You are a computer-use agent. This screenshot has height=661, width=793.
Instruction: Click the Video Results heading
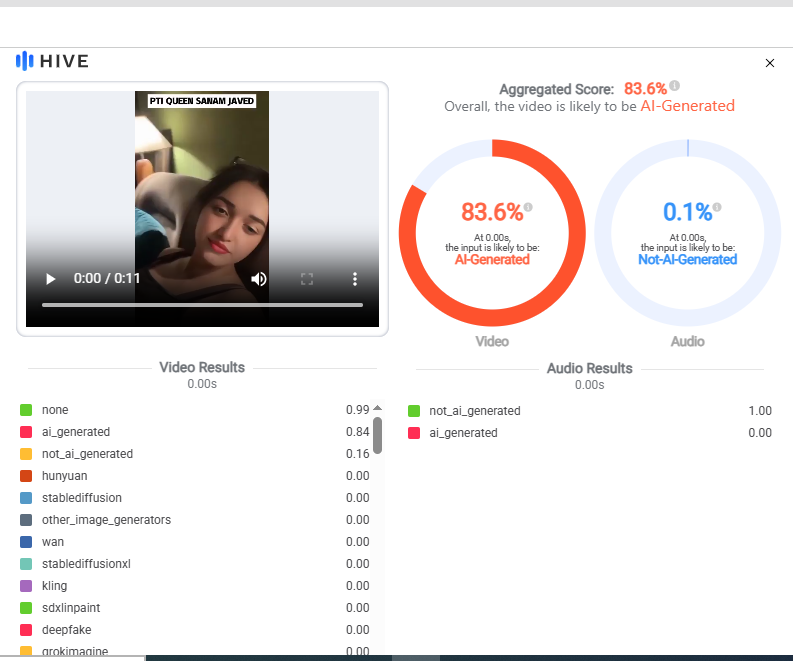[x=202, y=367]
